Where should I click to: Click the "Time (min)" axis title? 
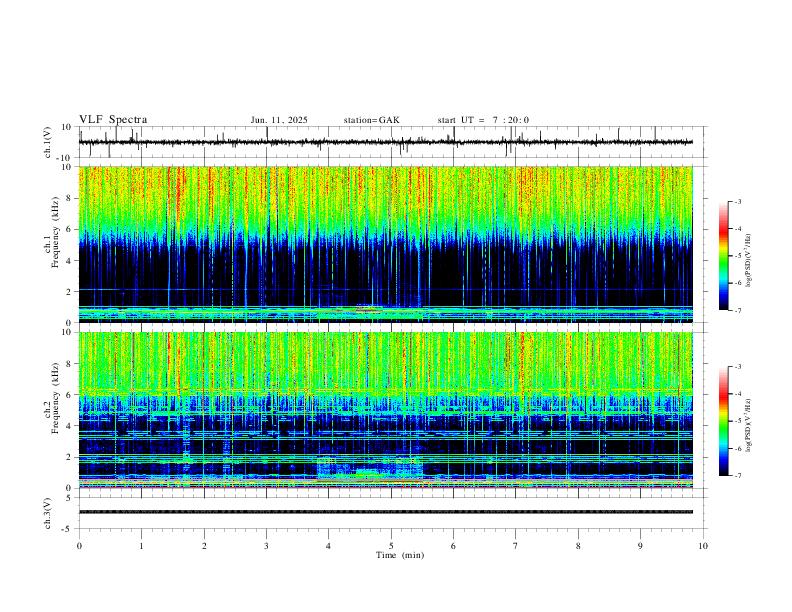400,555
